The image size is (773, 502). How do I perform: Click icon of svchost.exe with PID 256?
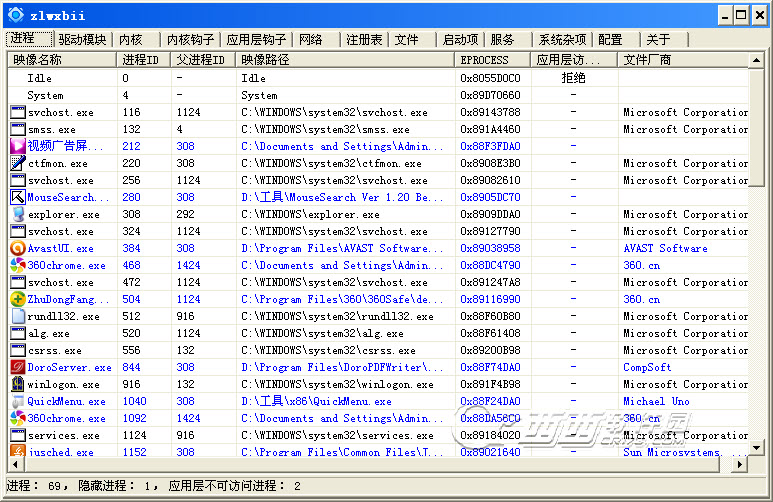point(18,180)
